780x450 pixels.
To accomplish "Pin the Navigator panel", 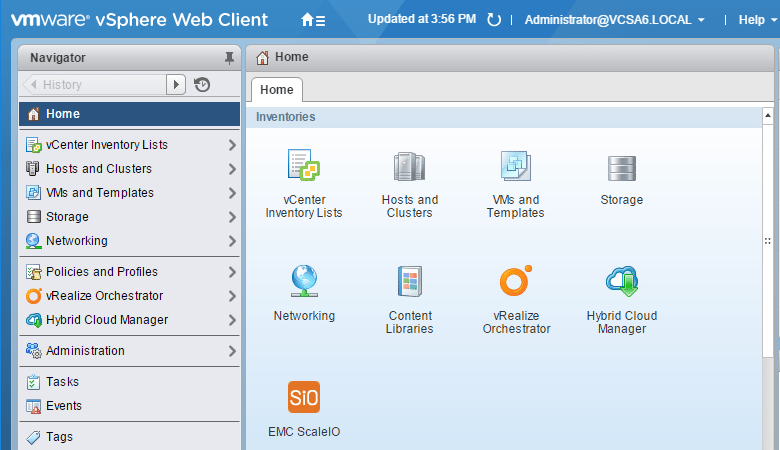I will (229, 58).
